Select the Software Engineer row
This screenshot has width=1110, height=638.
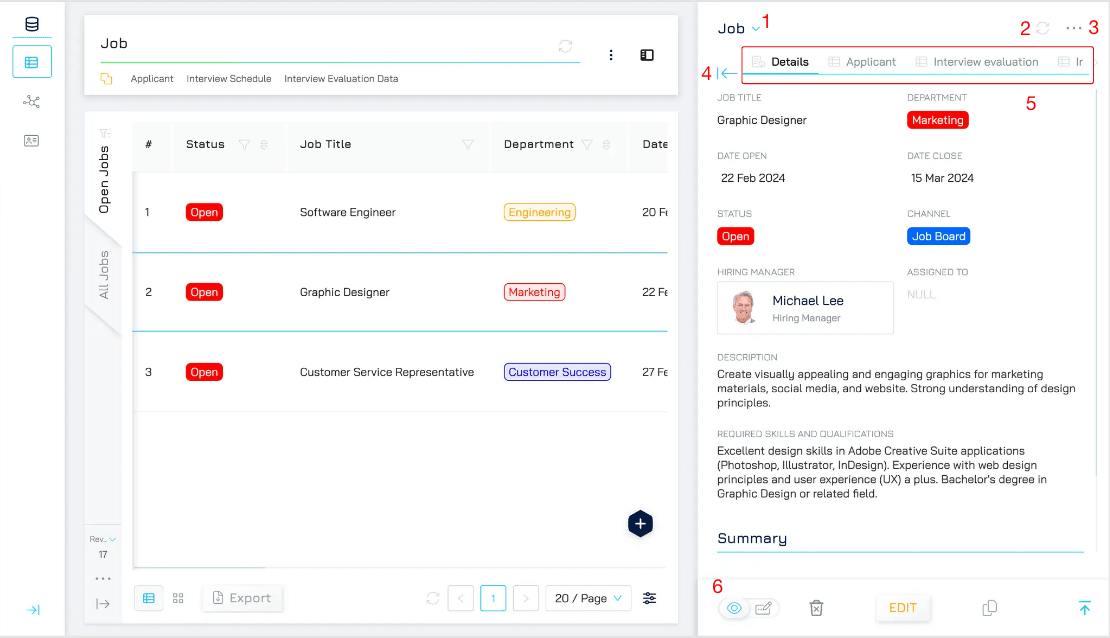tap(400, 212)
